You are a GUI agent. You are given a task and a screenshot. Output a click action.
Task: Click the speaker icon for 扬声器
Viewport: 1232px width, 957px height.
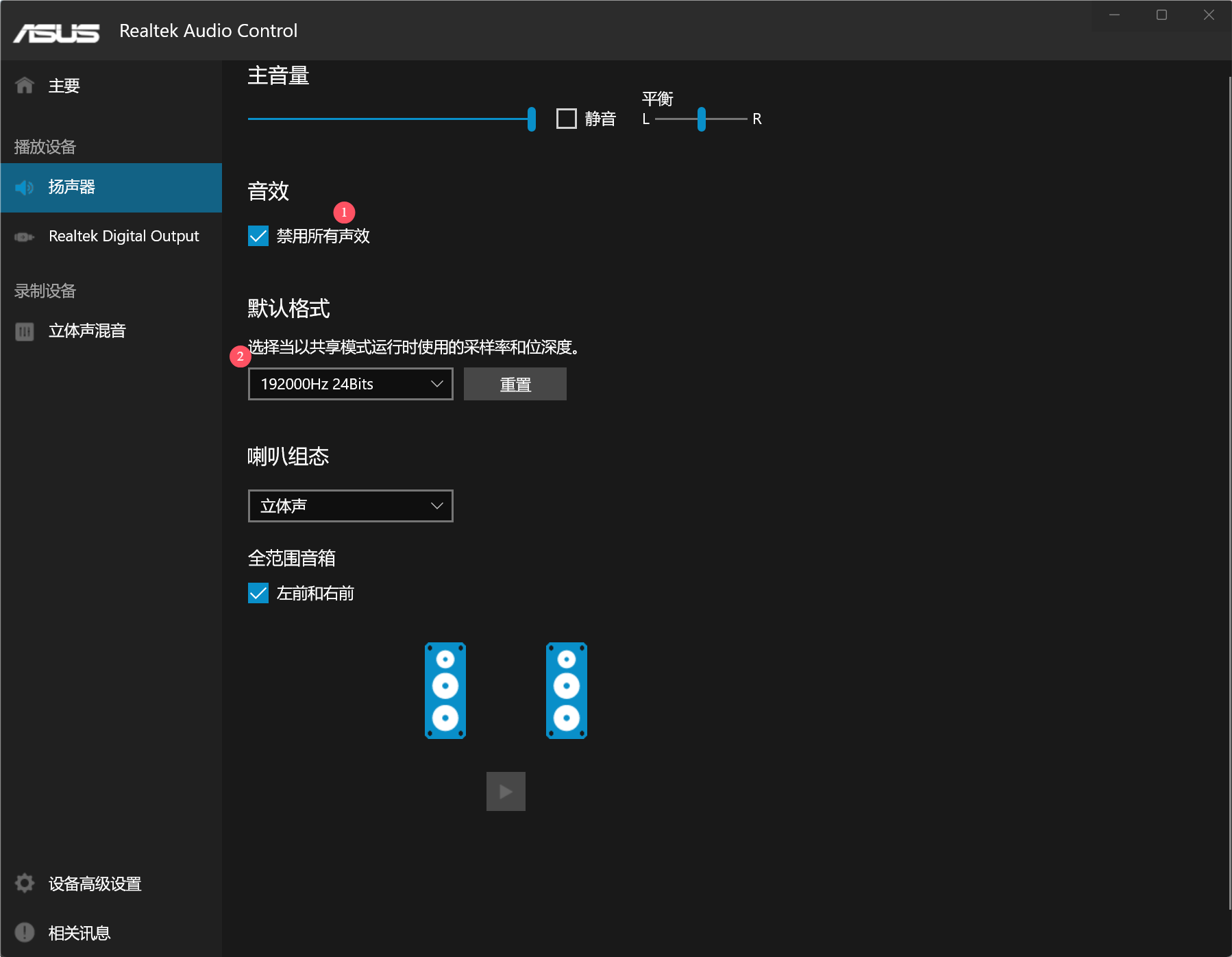25,187
